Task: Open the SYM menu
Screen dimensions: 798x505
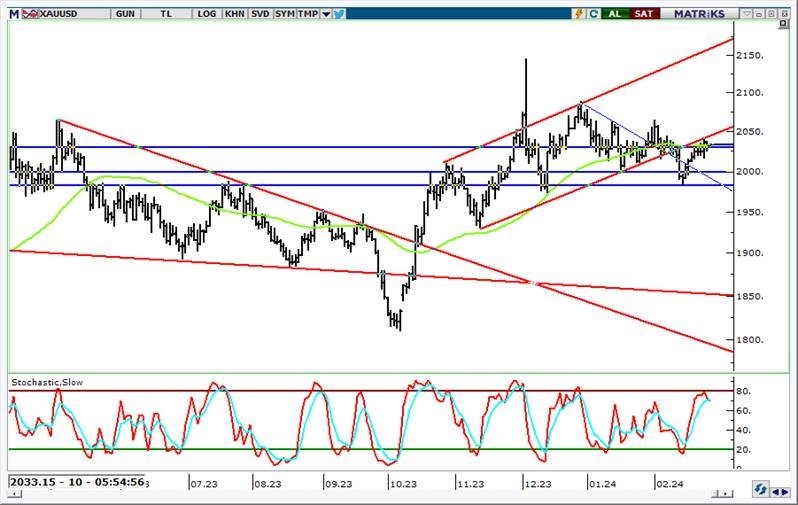Action: tap(284, 13)
